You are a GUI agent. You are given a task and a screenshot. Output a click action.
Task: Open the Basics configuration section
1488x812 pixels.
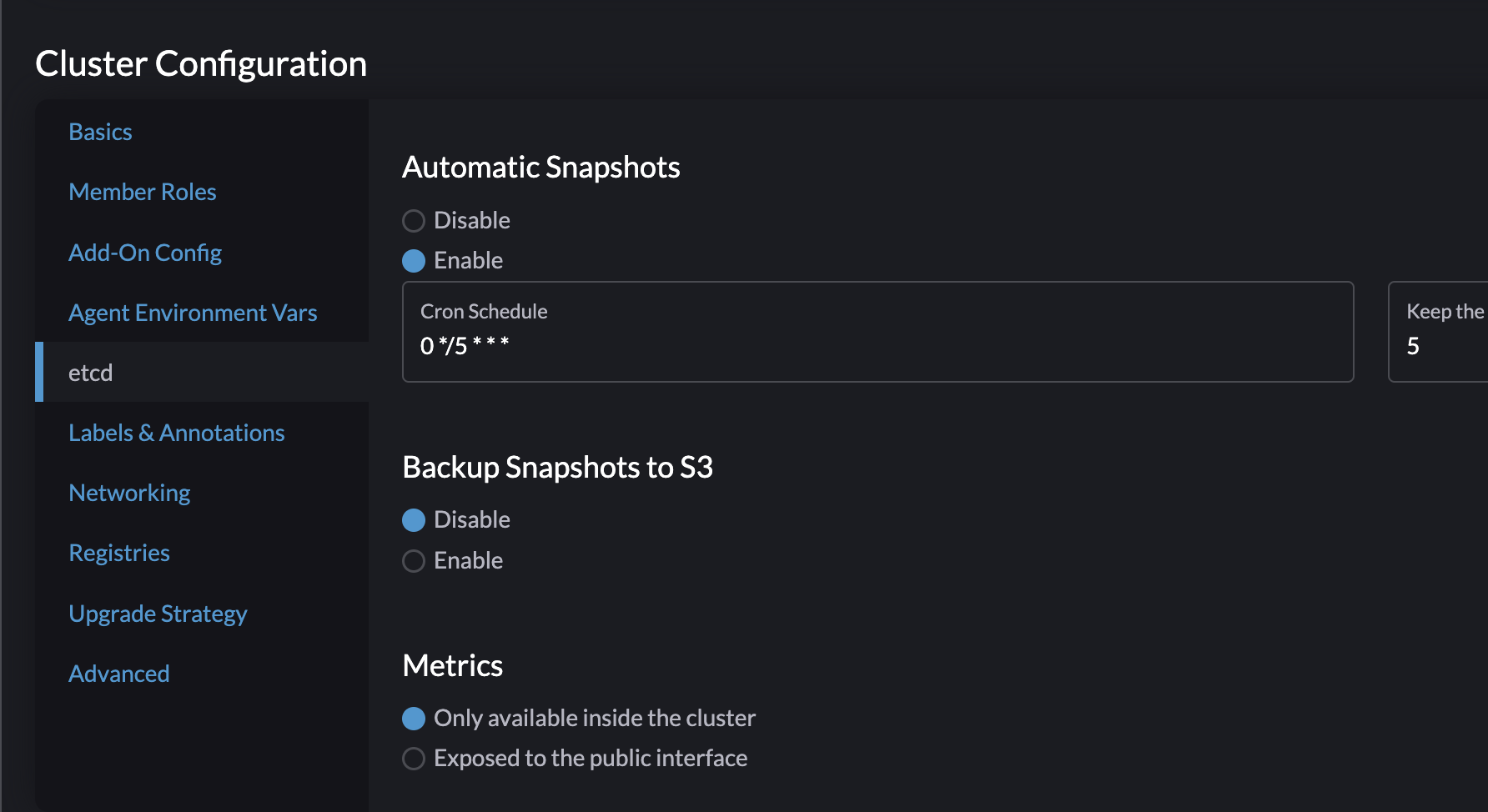[x=100, y=131]
